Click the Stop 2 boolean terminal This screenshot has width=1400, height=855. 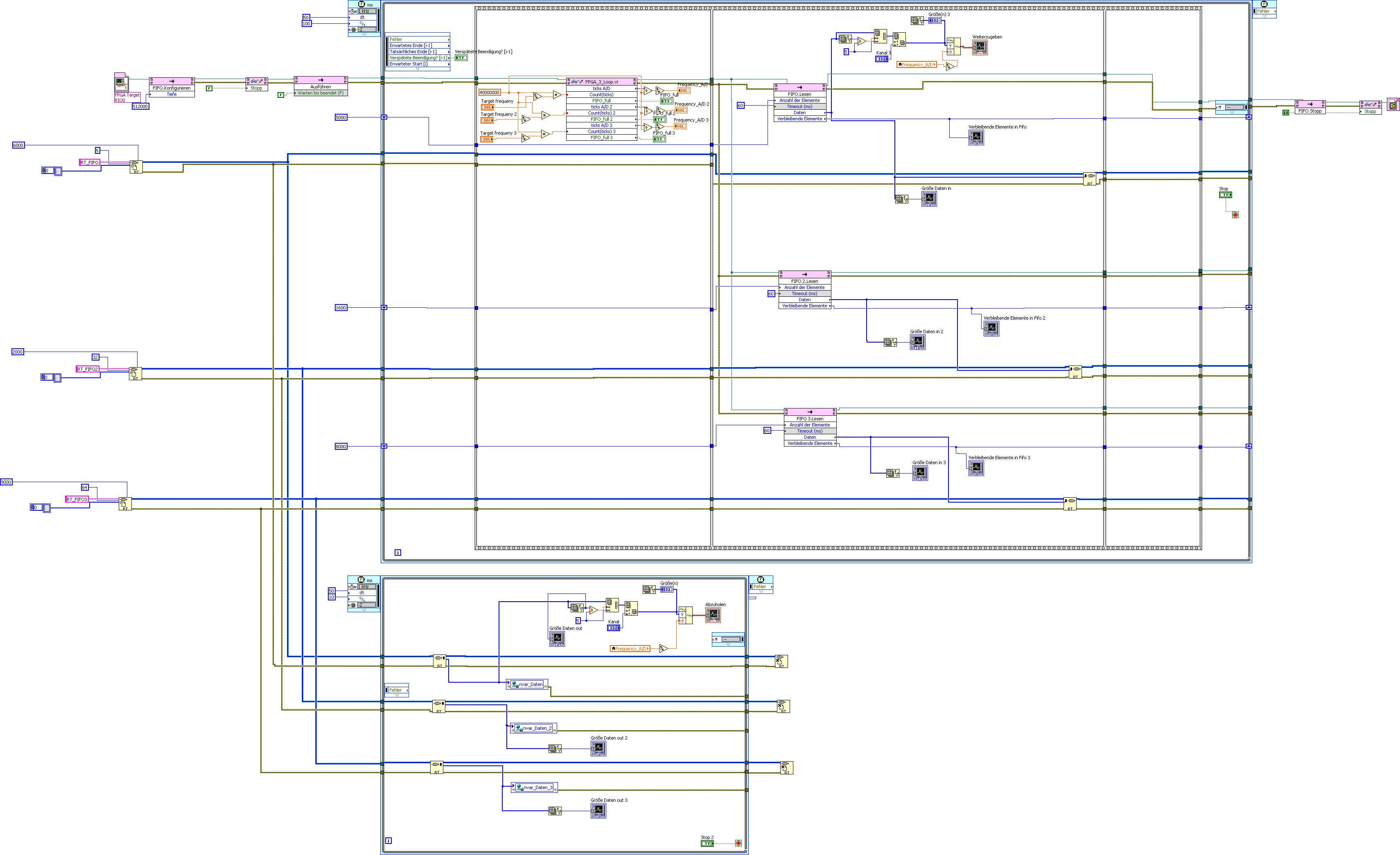click(707, 844)
